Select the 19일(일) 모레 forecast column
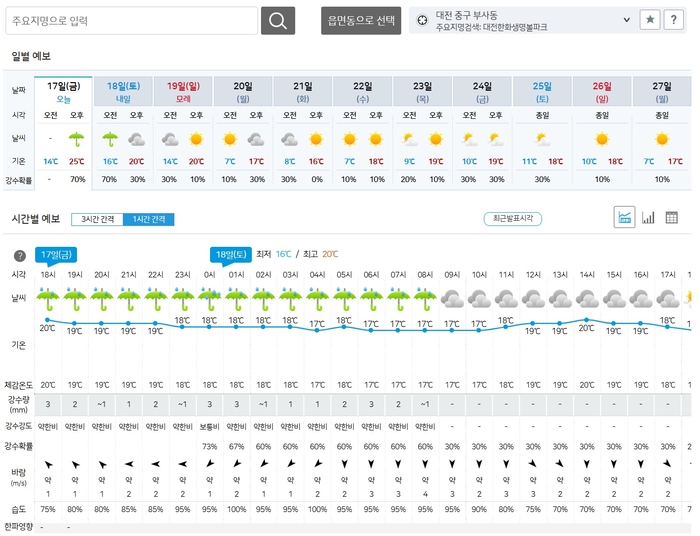 pos(183,92)
